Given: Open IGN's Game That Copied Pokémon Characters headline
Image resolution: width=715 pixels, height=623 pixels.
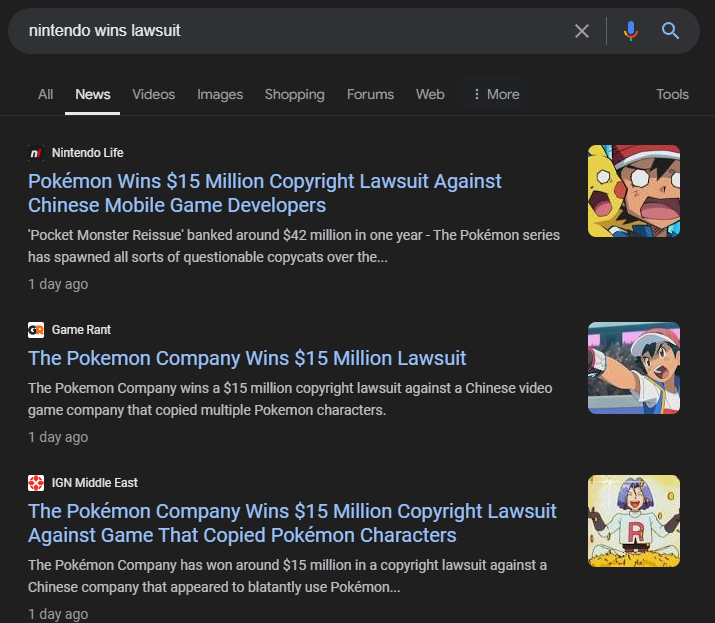Looking at the screenshot, I should pos(292,523).
